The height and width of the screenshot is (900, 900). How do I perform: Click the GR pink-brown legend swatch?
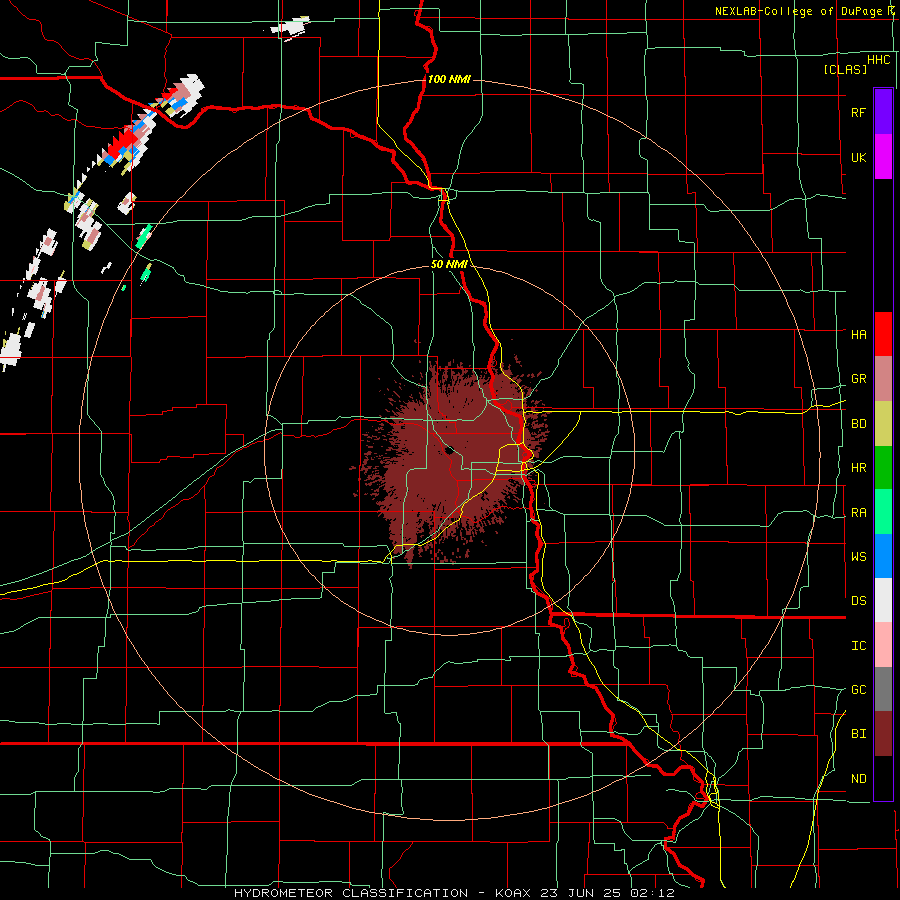[x=883, y=379]
